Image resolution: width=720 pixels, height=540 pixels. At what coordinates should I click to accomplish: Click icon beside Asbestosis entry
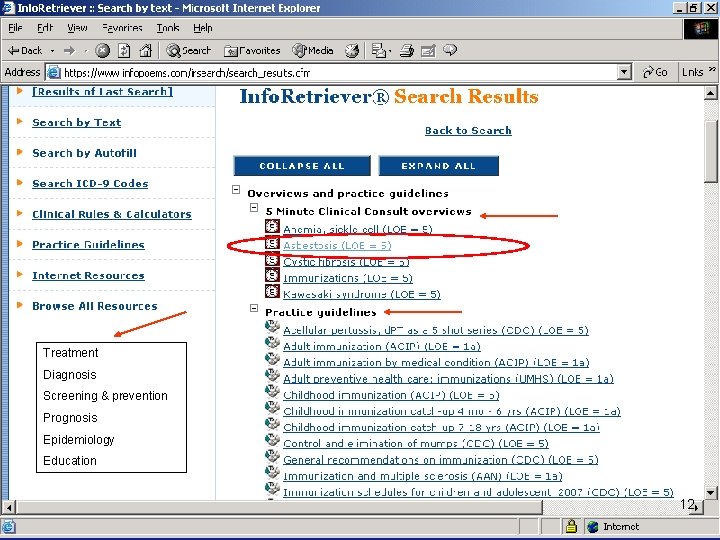coord(272,243)
